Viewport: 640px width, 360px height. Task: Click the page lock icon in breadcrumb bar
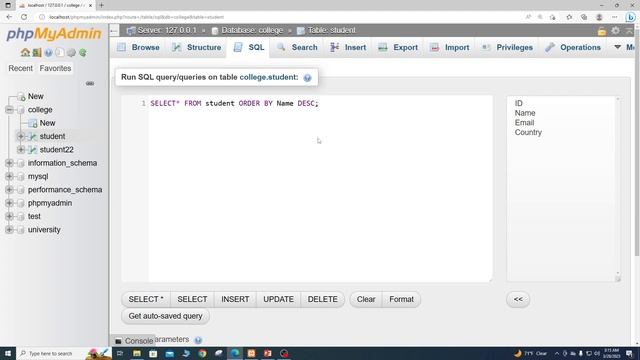tap(602, 31)
